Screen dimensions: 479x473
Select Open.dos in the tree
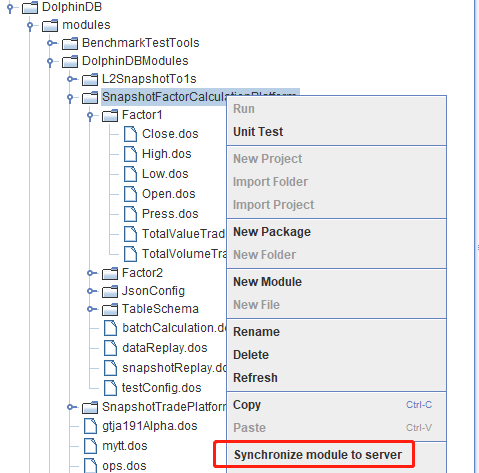tap(168, 194)
